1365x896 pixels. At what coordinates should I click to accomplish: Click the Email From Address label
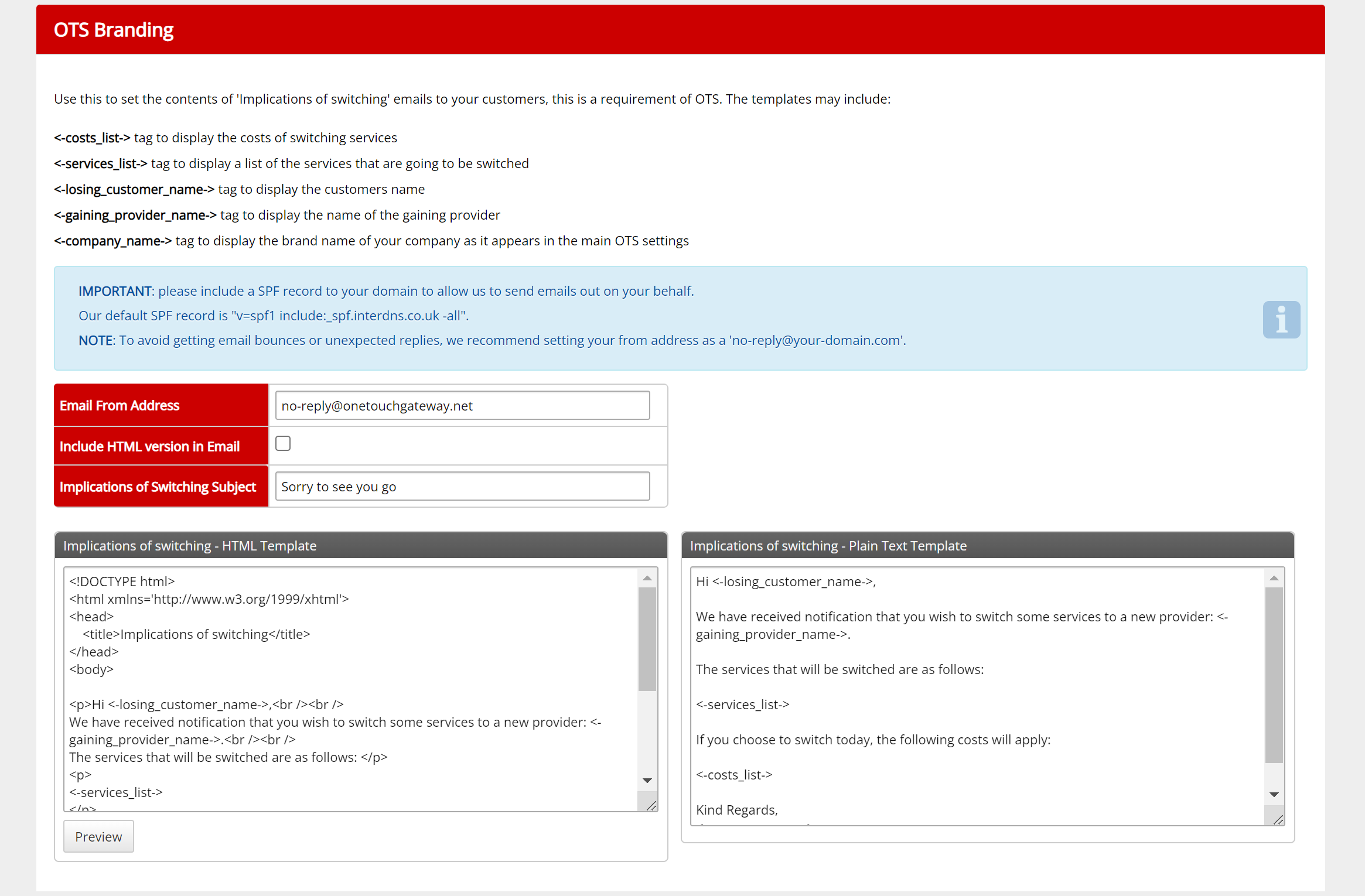[120, 405]
